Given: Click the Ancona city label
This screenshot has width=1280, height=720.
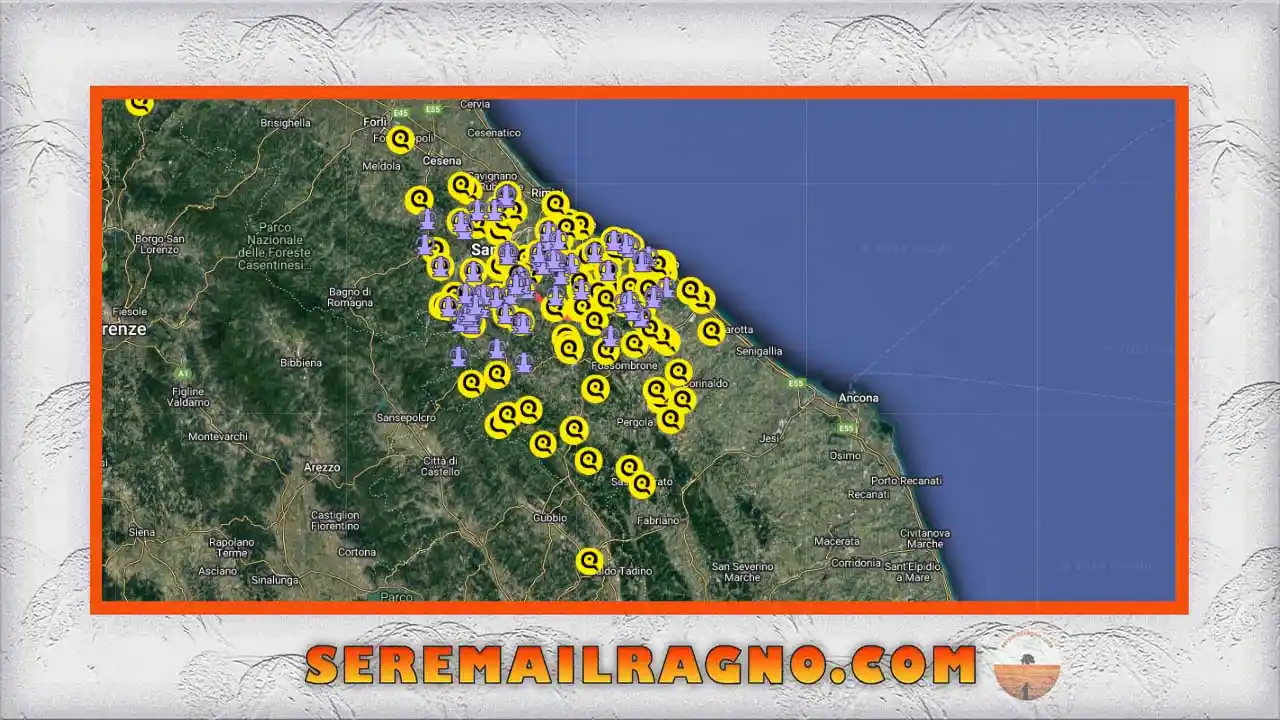Looking at the screenshot, I should click(859, 398).
